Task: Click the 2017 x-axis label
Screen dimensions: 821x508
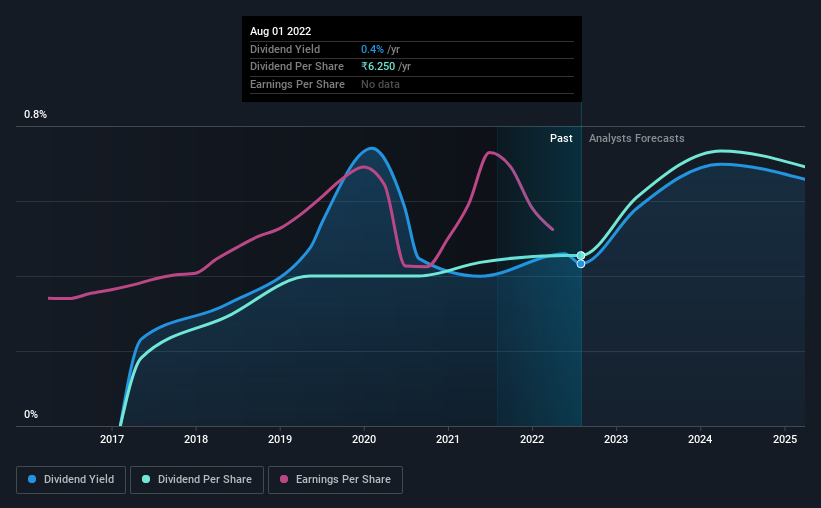Action: coord(112,439)
